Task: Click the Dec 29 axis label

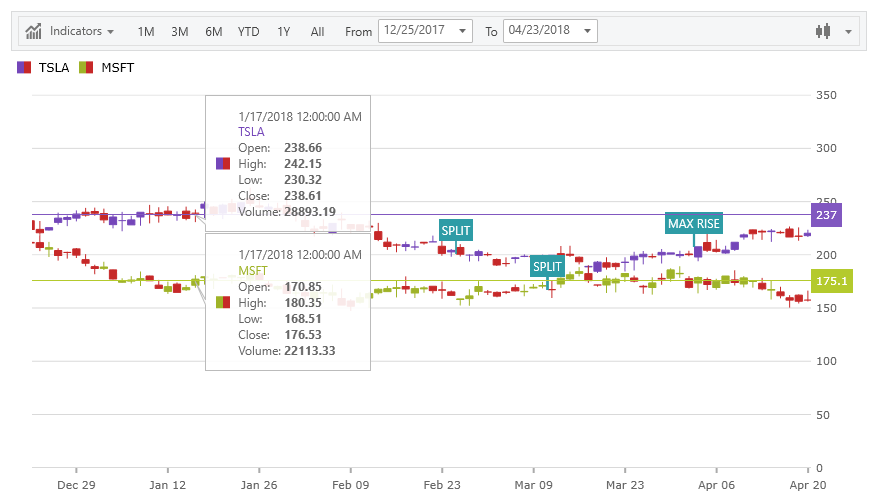Action: 76,485
